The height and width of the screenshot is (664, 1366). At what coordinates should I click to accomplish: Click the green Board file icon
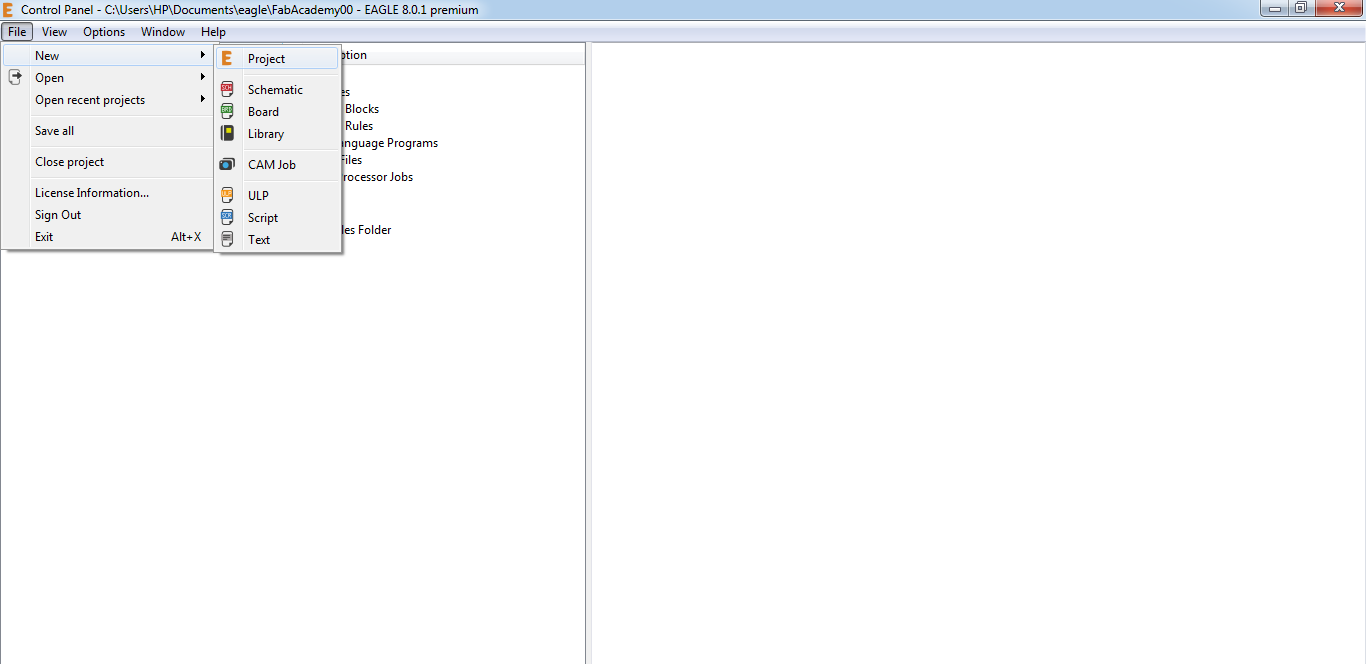coord(227,111)
